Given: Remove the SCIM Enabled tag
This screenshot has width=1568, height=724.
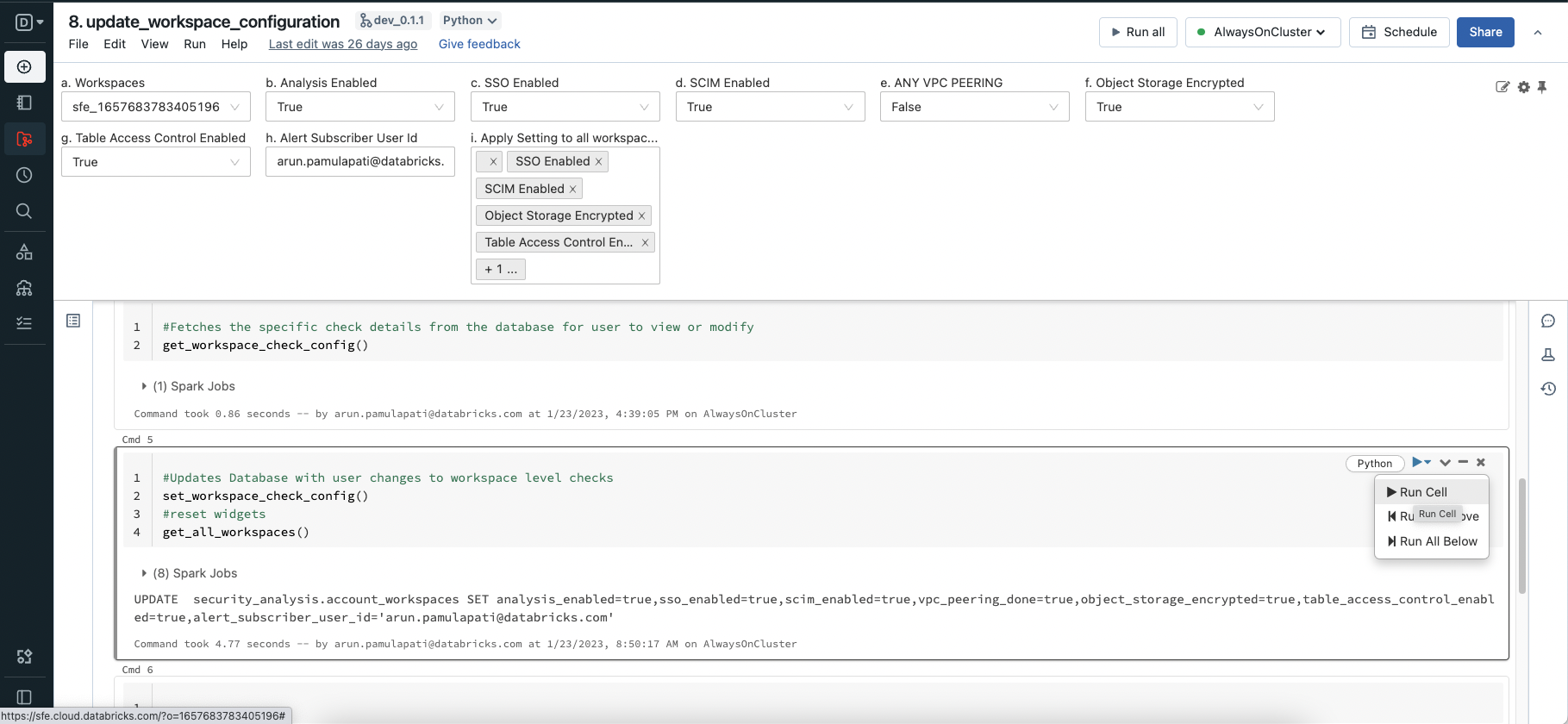Looking at the screenshot, I should [x=572, y=189].
